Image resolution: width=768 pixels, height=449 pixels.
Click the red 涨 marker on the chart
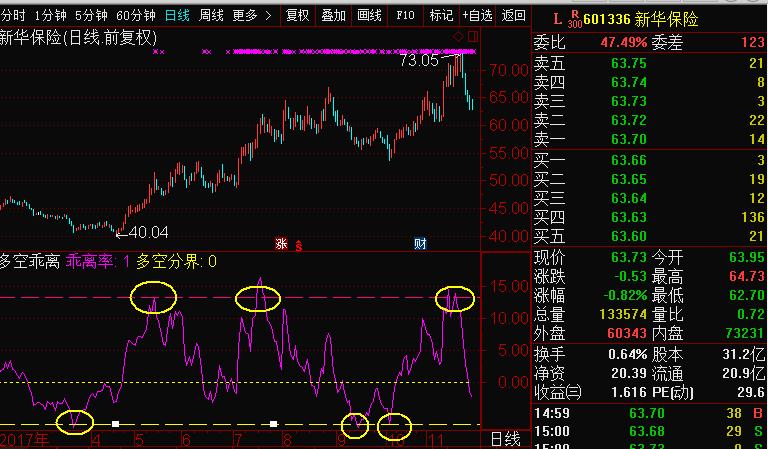coord(281,243)
